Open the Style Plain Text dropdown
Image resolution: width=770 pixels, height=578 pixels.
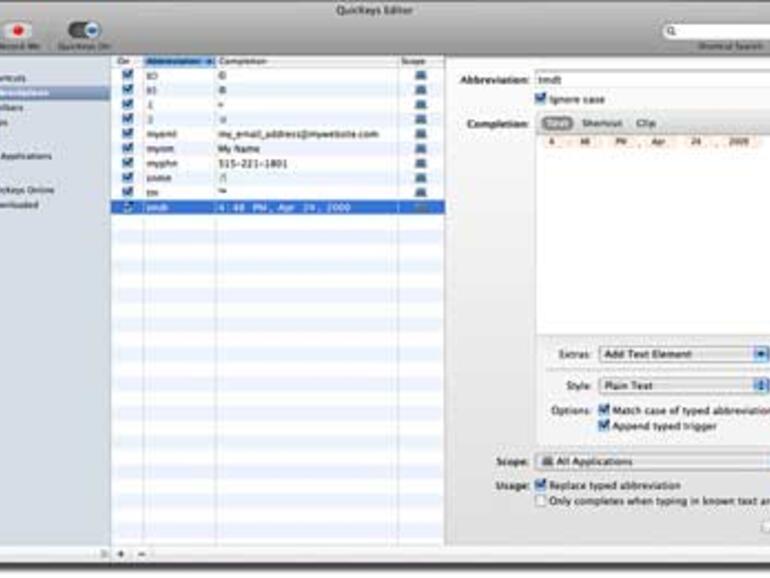pos(684,385)
